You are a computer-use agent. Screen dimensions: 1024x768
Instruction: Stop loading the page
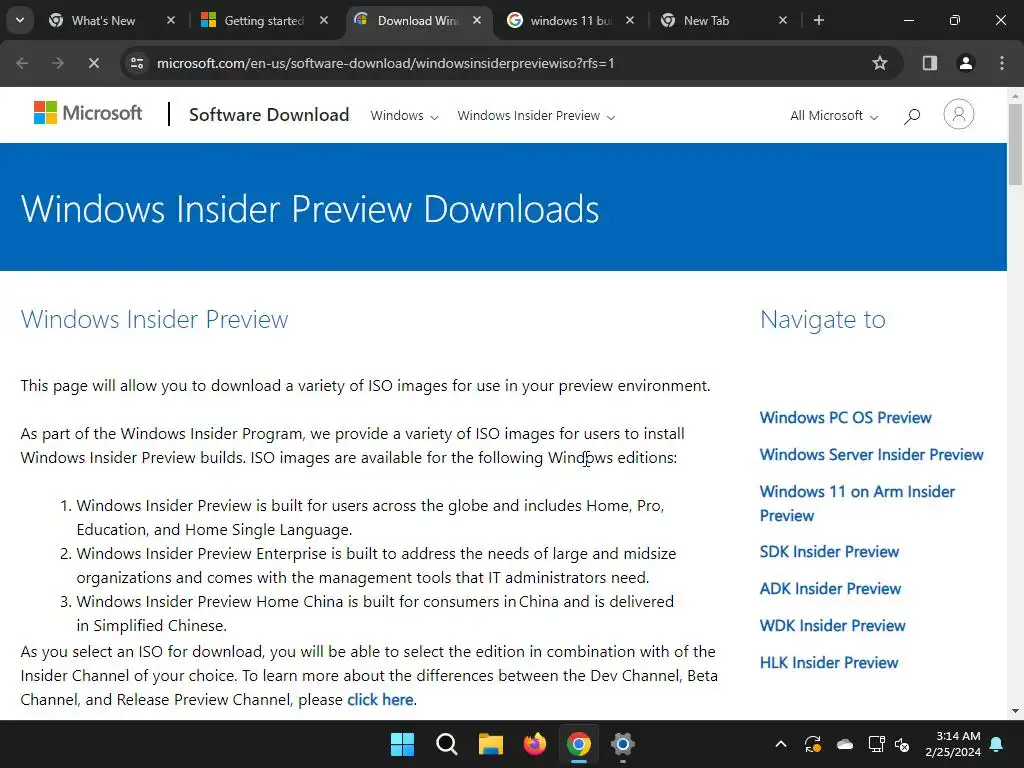[x=93, y=63]
